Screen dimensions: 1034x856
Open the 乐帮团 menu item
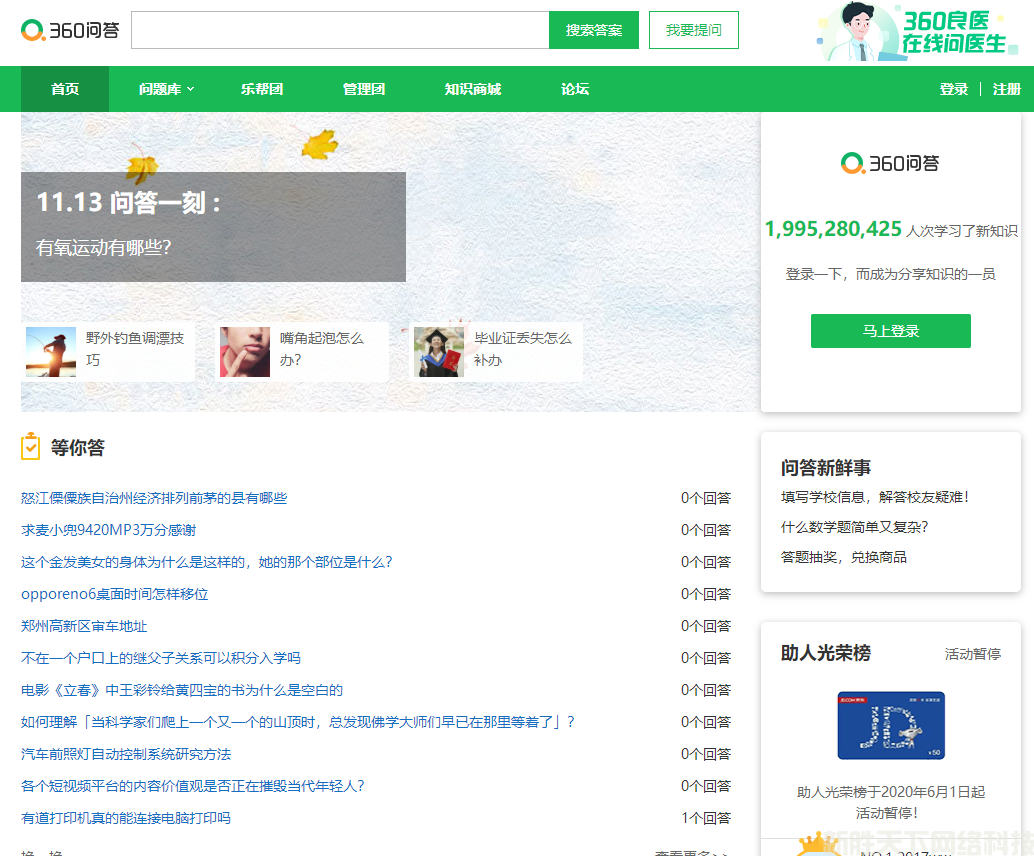[262, 89]
